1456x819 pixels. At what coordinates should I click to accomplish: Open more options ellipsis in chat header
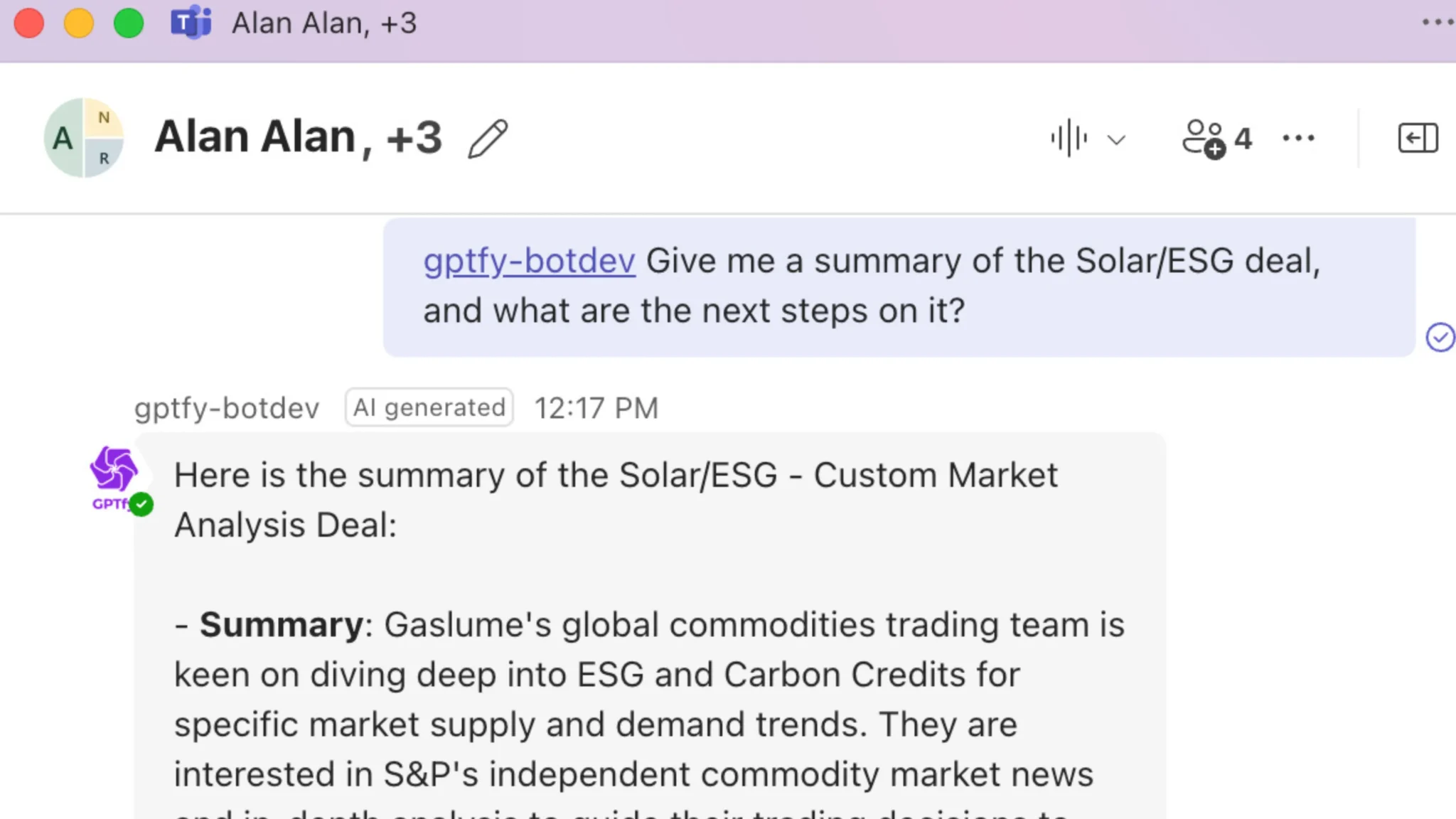pyautogui.click(x=1298, y=139)
